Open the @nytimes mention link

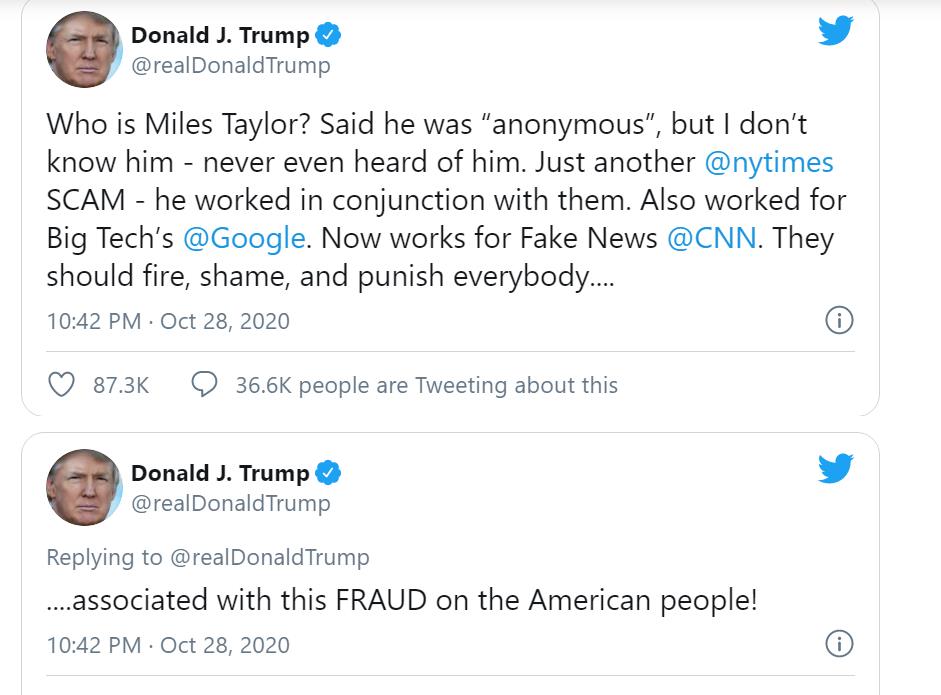coord(769,162)
